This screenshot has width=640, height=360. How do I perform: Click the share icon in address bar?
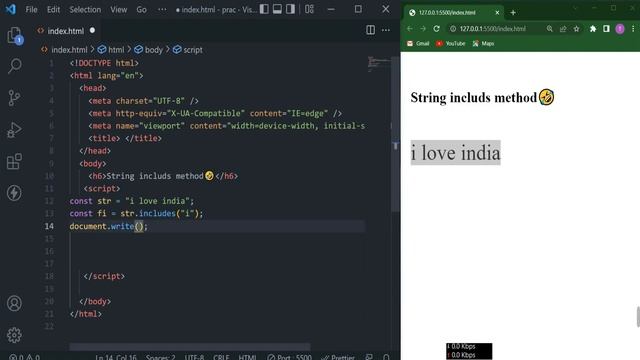(563, 29)
